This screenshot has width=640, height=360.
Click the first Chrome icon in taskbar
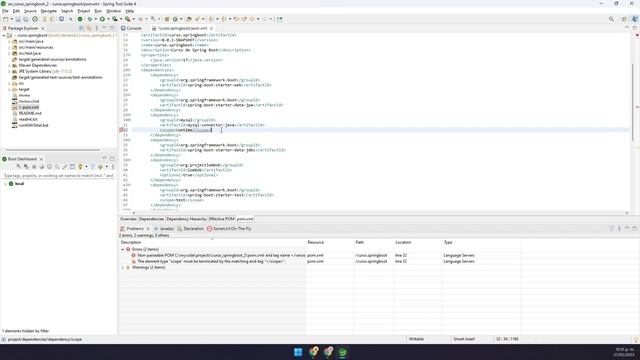click(x=313, y=352)
